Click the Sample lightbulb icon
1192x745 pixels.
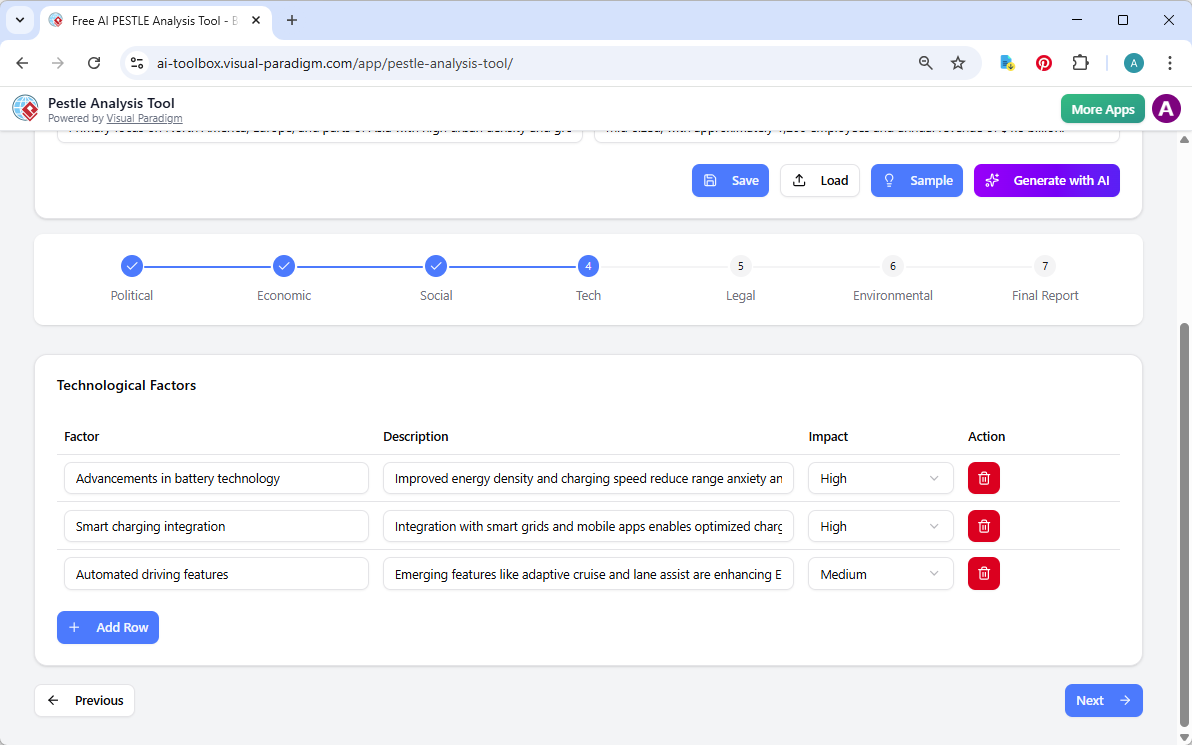click(889, 180)
